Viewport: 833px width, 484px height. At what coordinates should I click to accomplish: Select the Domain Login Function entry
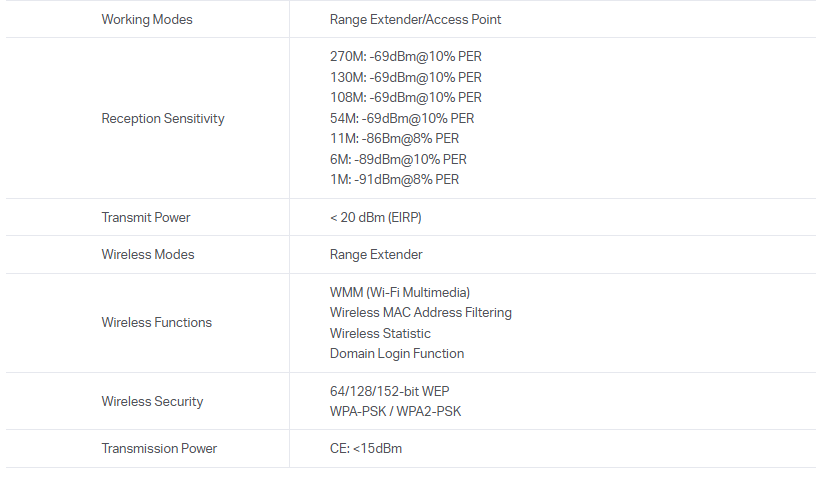[397, 354]
